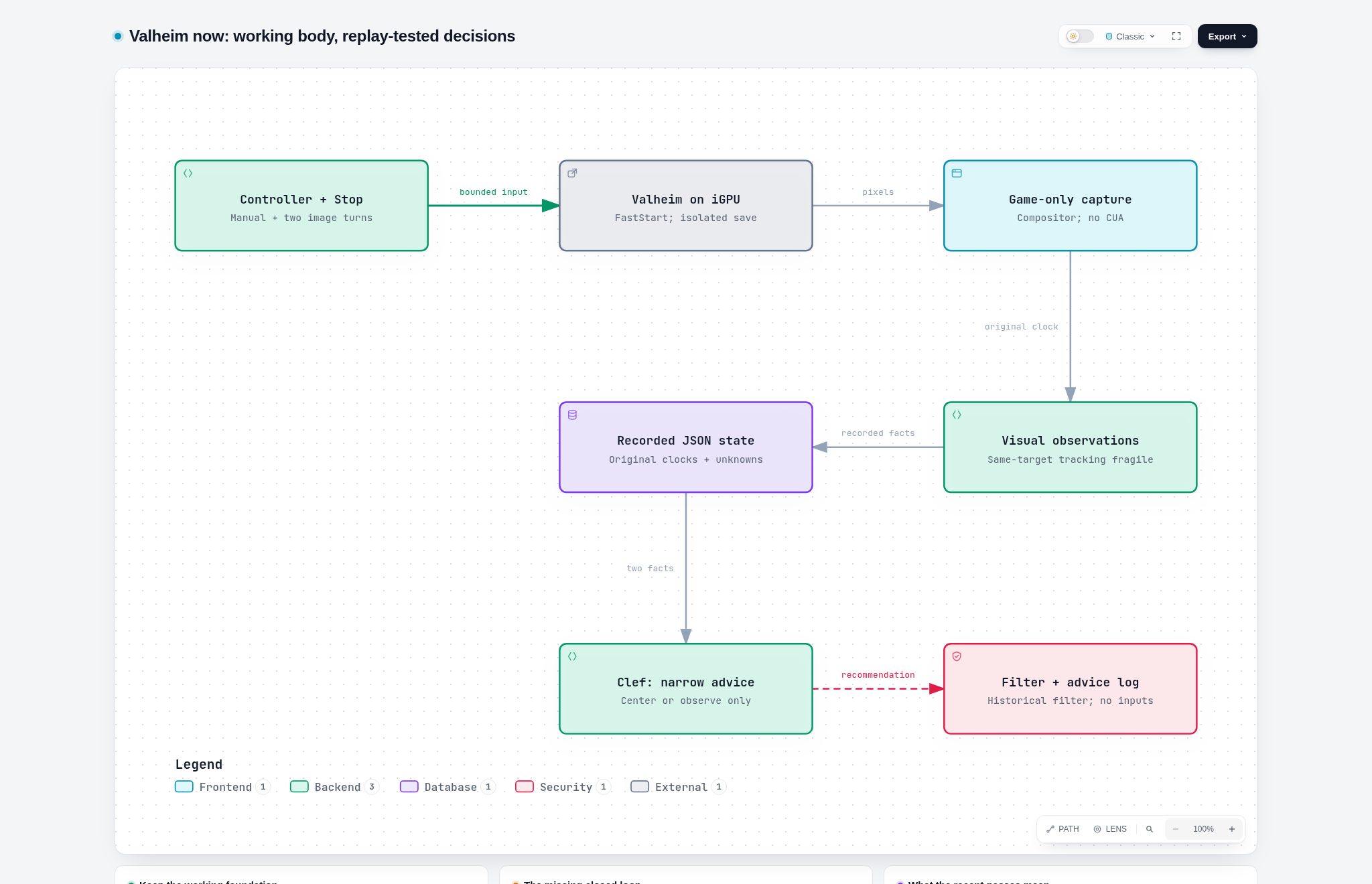The image size is (1372, 884).
Task: Click the 'original clock' edge label
Action: coord(1022,327)
